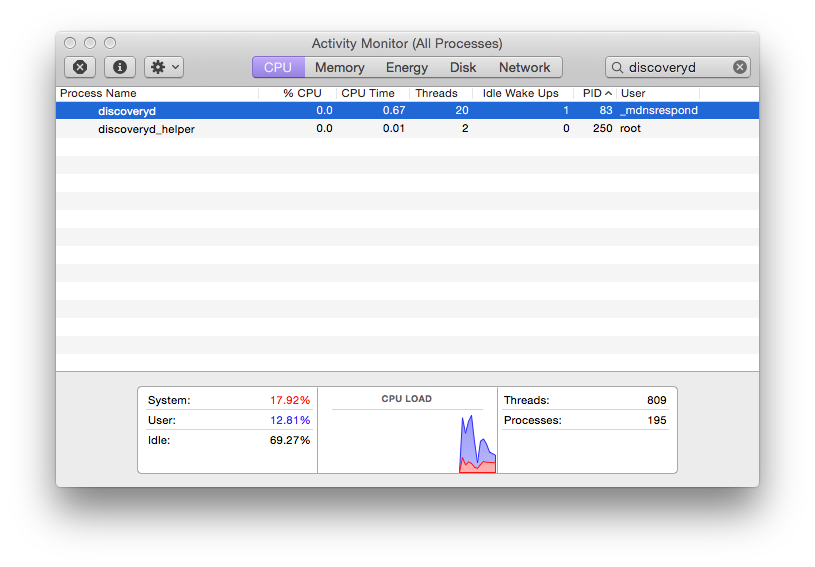Sort by User column header

tap(658, 94)
